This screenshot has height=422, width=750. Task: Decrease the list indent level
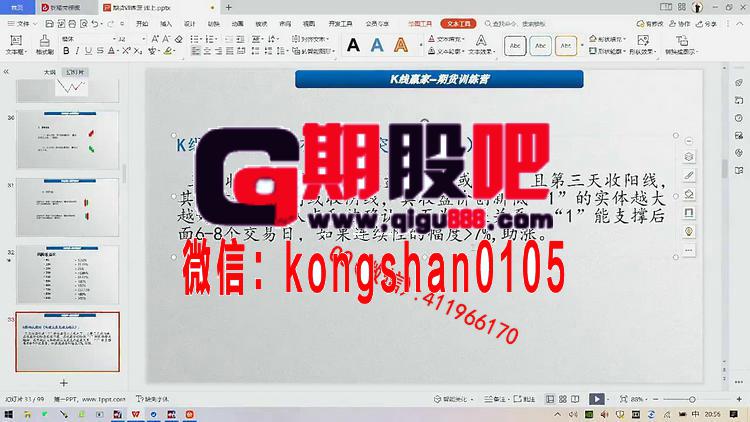tap(229, 39)
